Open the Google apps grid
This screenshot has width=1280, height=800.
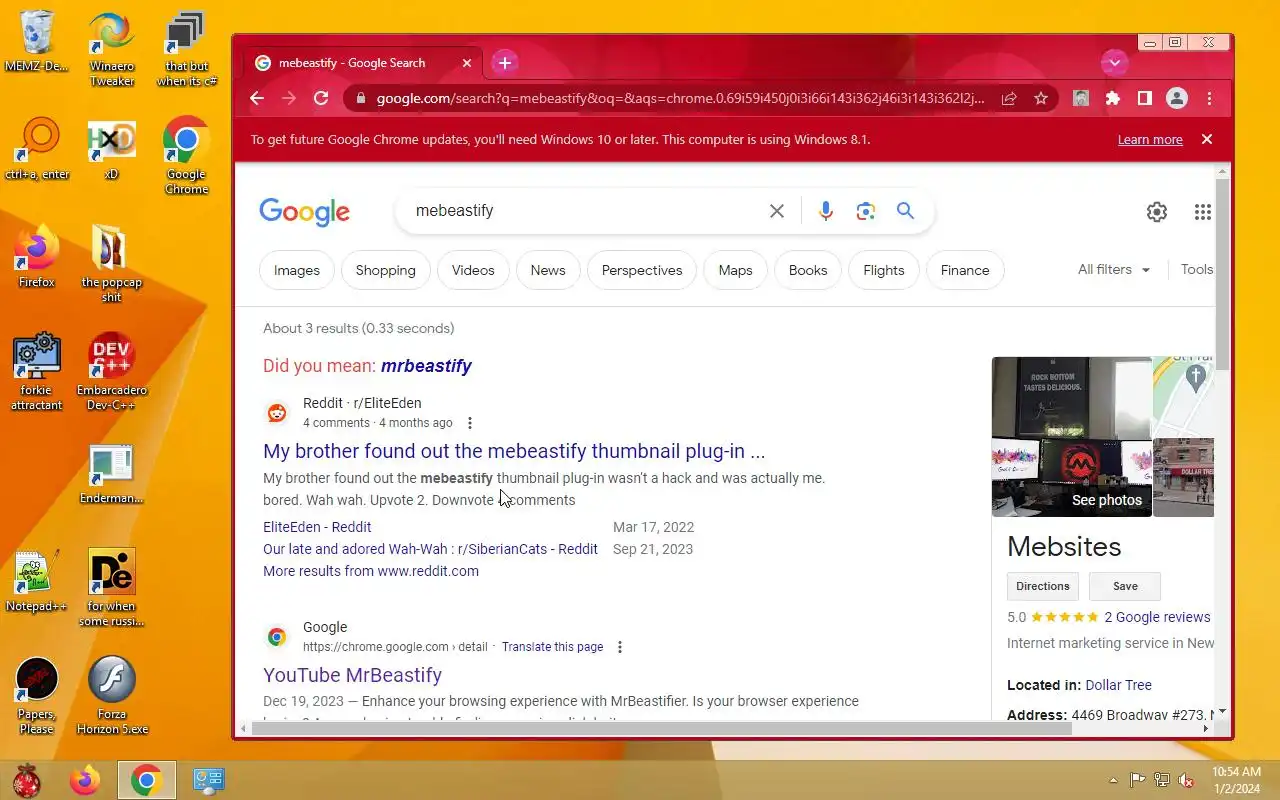[x=1203, y=212]
